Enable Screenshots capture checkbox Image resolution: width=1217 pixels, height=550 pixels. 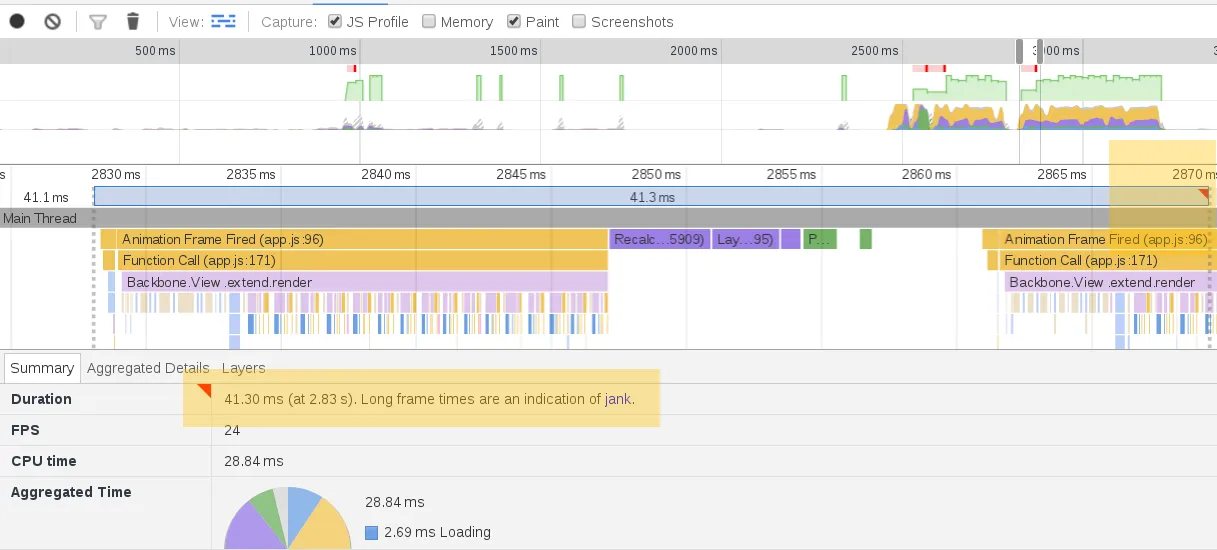pyautogui.click(x=579, y=21)
